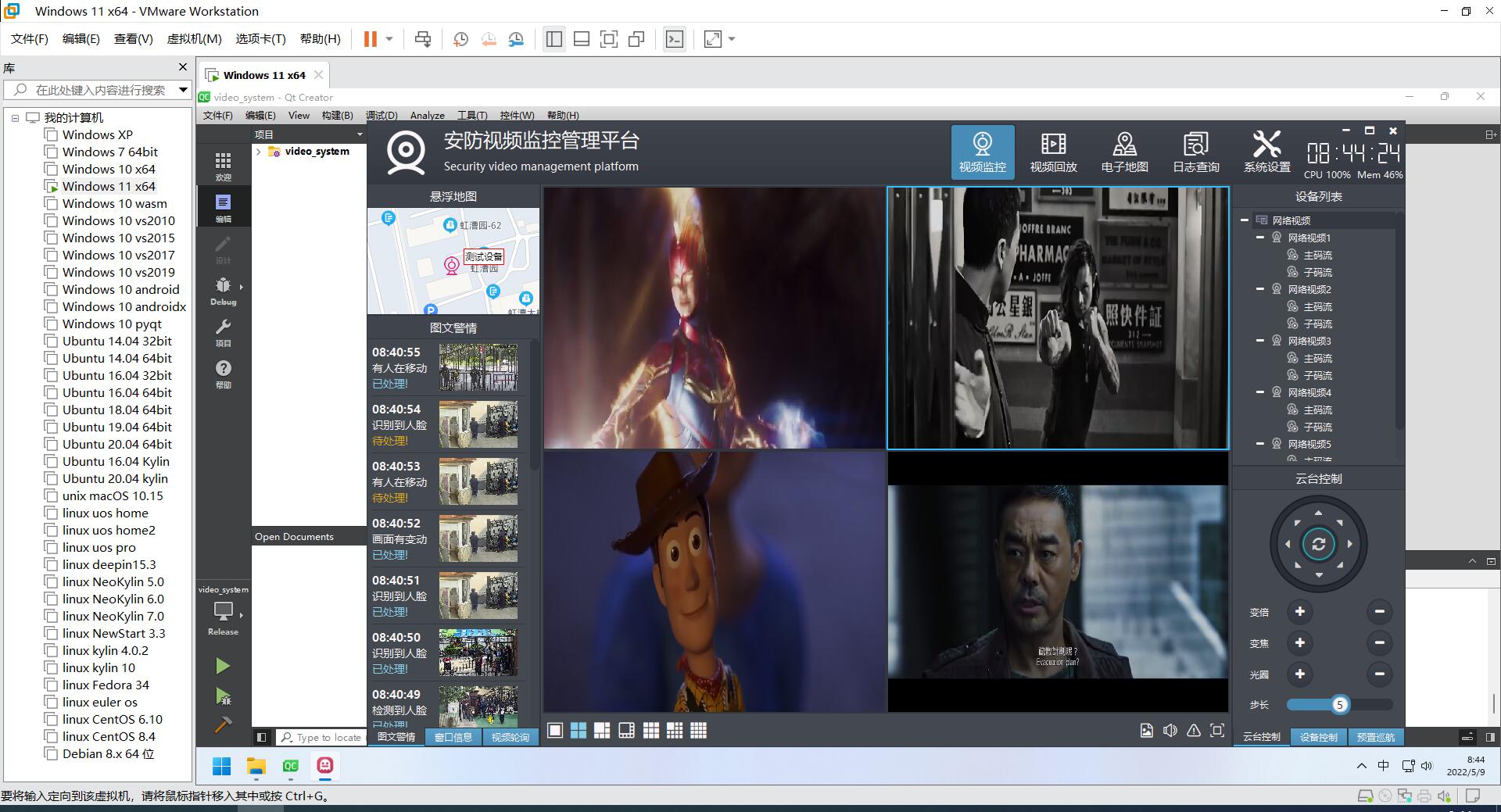Open the 视频回放 video playback module

(1053, 152)
